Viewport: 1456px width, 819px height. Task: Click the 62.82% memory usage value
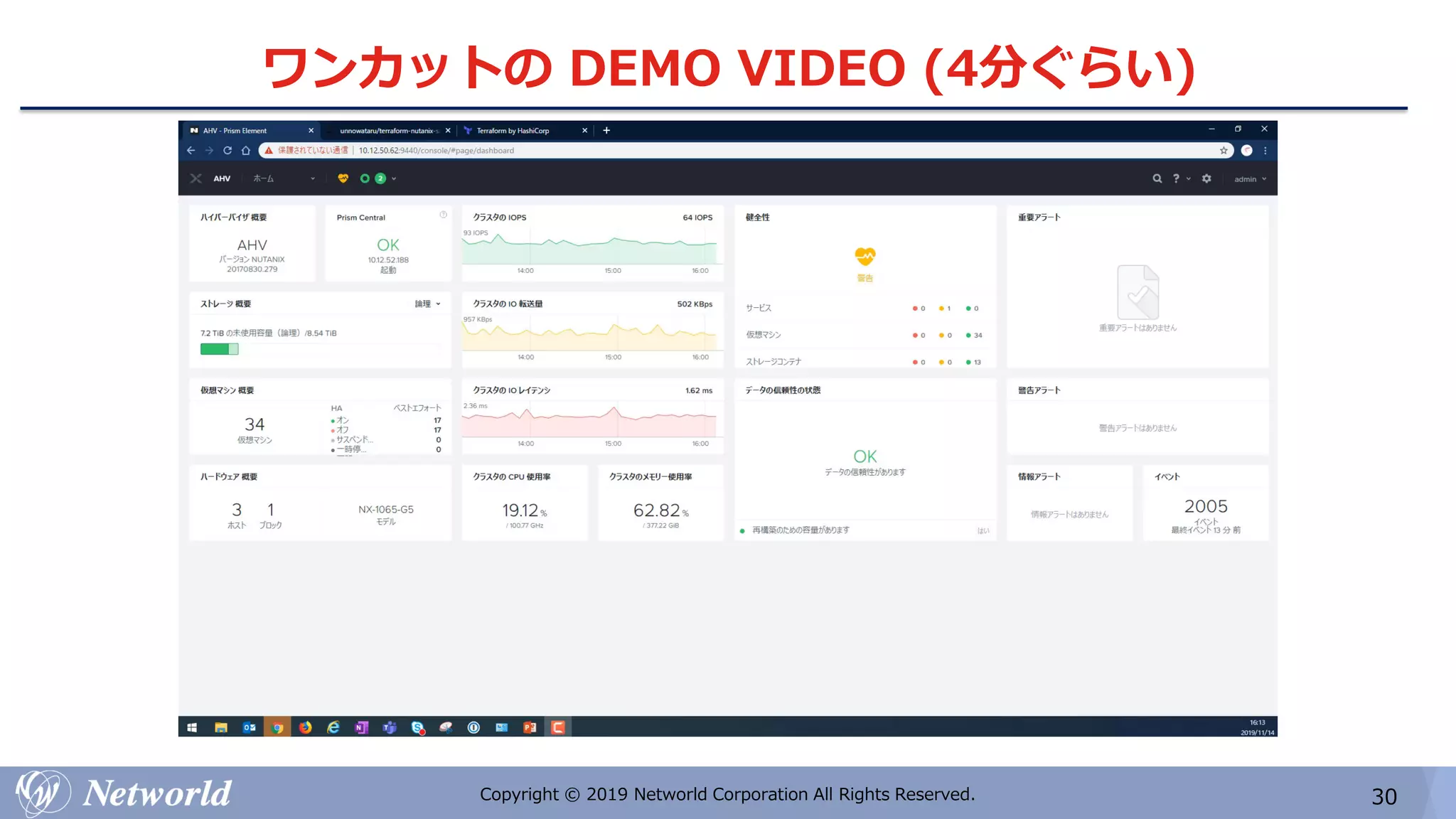coord(661,510)
